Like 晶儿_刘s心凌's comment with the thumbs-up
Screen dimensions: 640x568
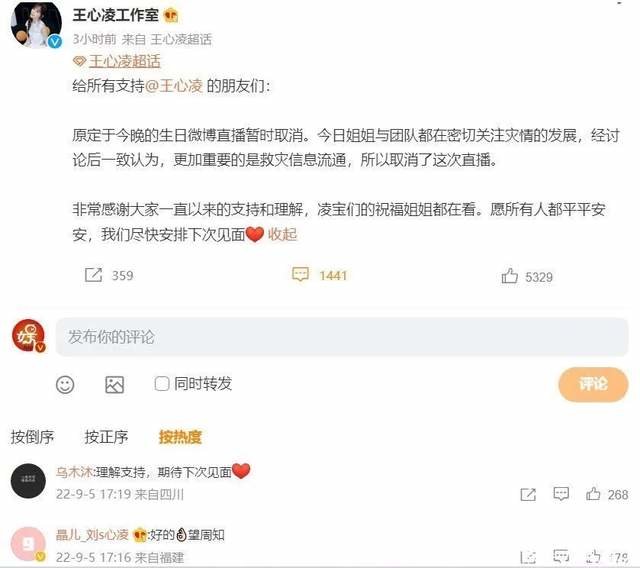pyautogui.click(x=593, y=557)
